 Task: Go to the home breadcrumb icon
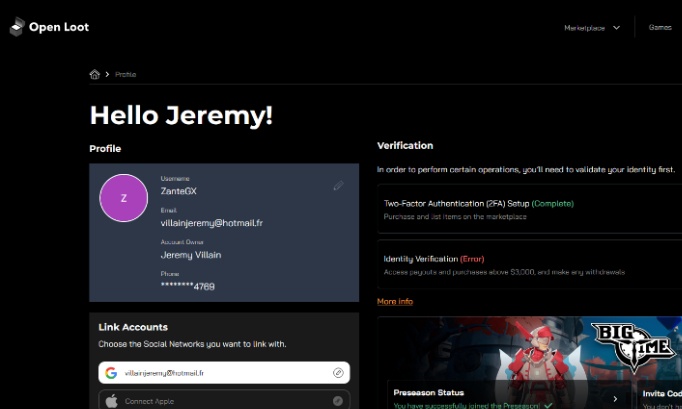point(95,74)
